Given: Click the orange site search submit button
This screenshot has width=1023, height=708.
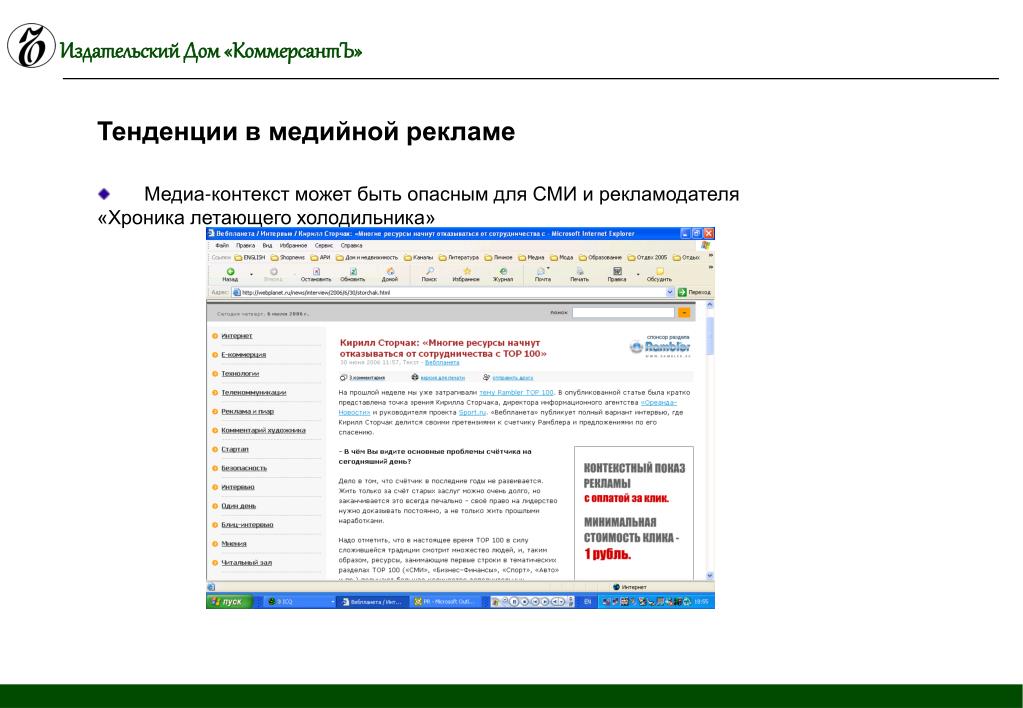Looking at the screenshot, I should click(x=684, y=313).
